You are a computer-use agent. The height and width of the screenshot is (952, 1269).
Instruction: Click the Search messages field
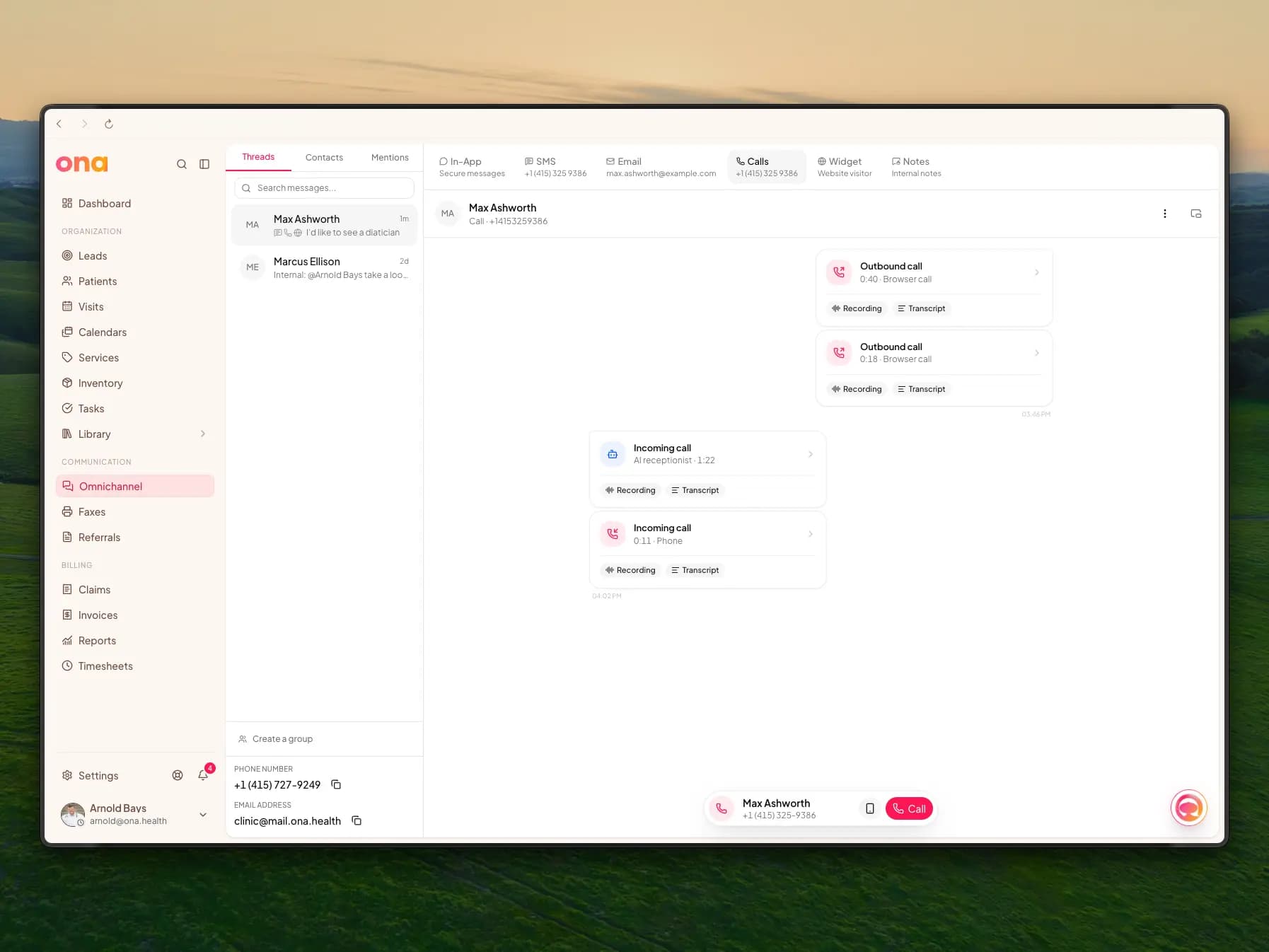[324, 188]
